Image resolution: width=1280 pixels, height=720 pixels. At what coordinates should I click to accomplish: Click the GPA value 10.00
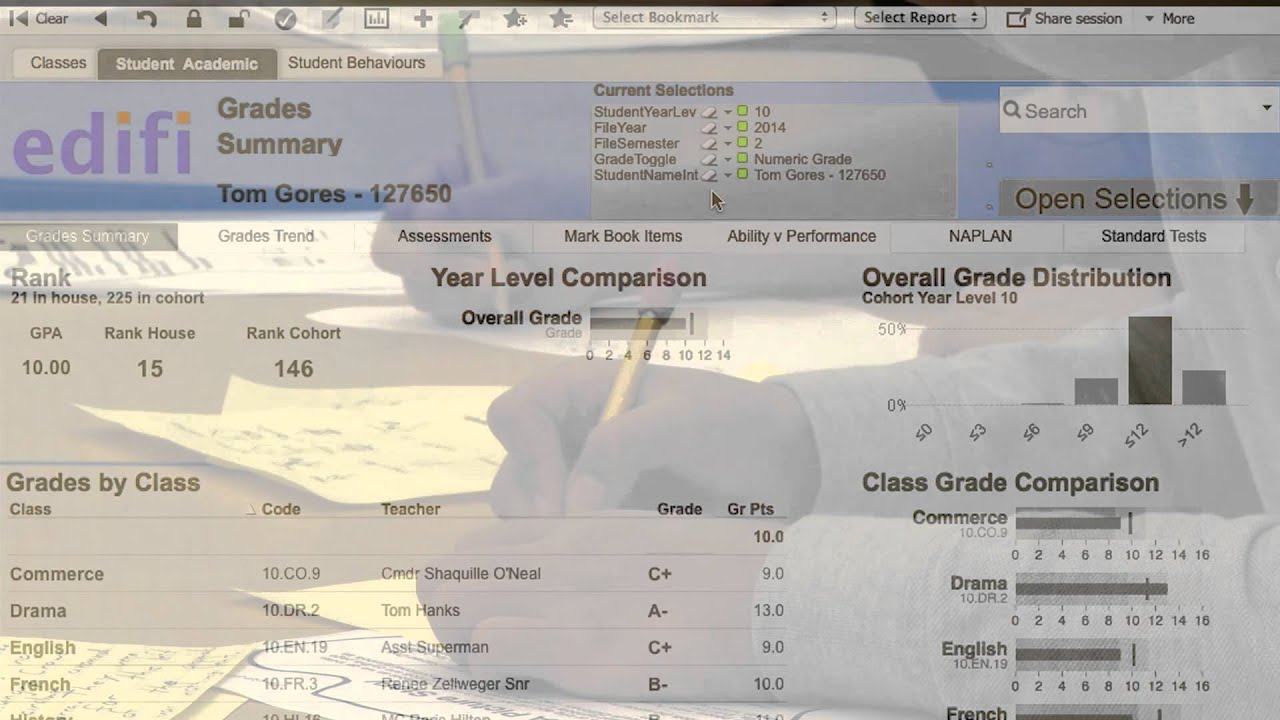pos(46,368)
